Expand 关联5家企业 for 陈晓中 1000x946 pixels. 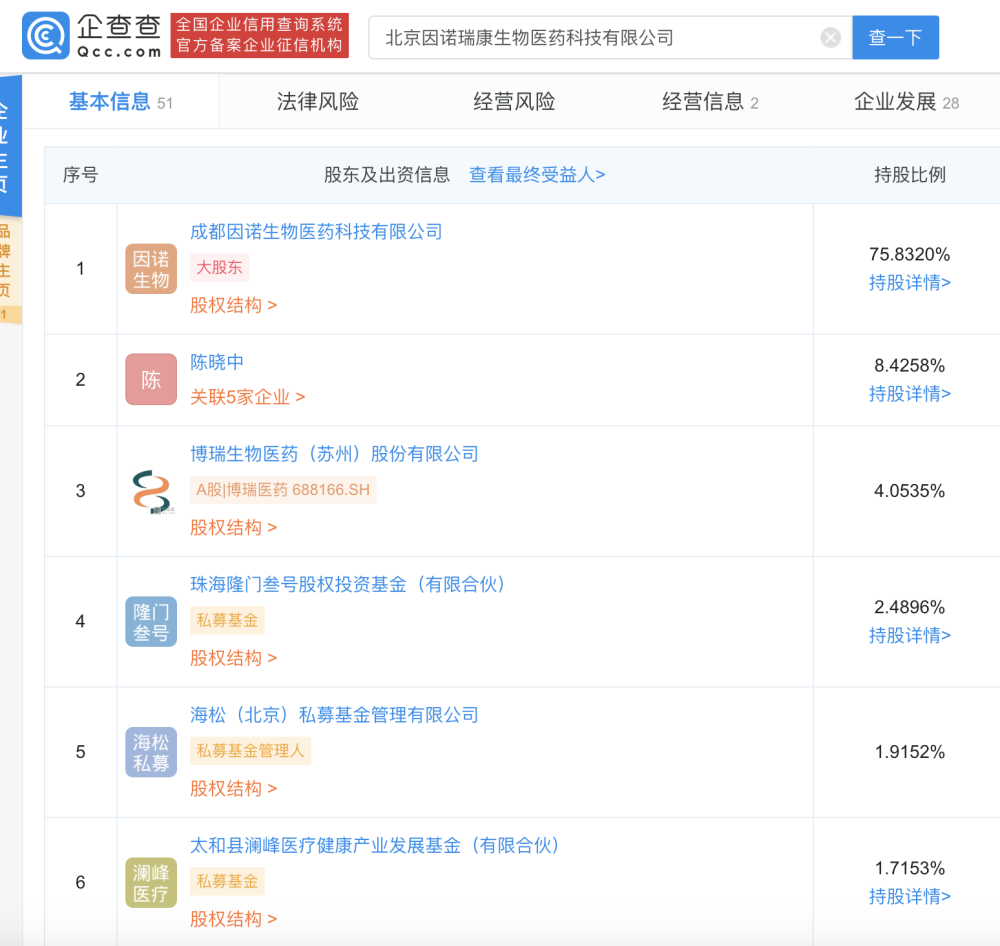pos(247,397)
